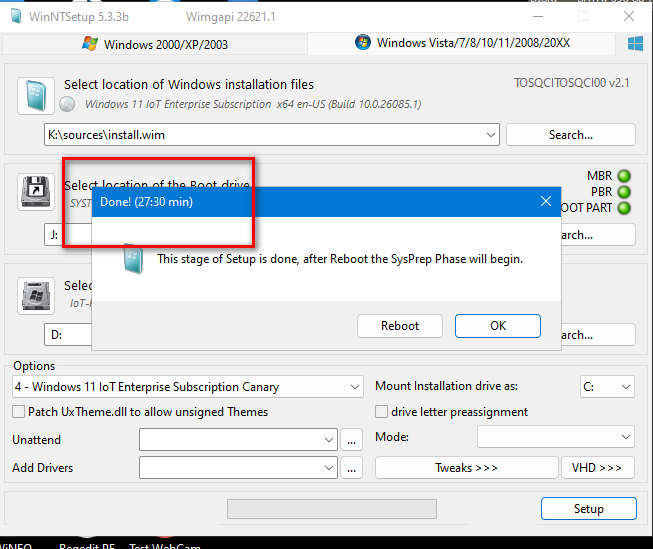Click the disc icon next to Windows 11 IoT text
This screenshot has height=549, width=653.
click(x=67, y=104)
